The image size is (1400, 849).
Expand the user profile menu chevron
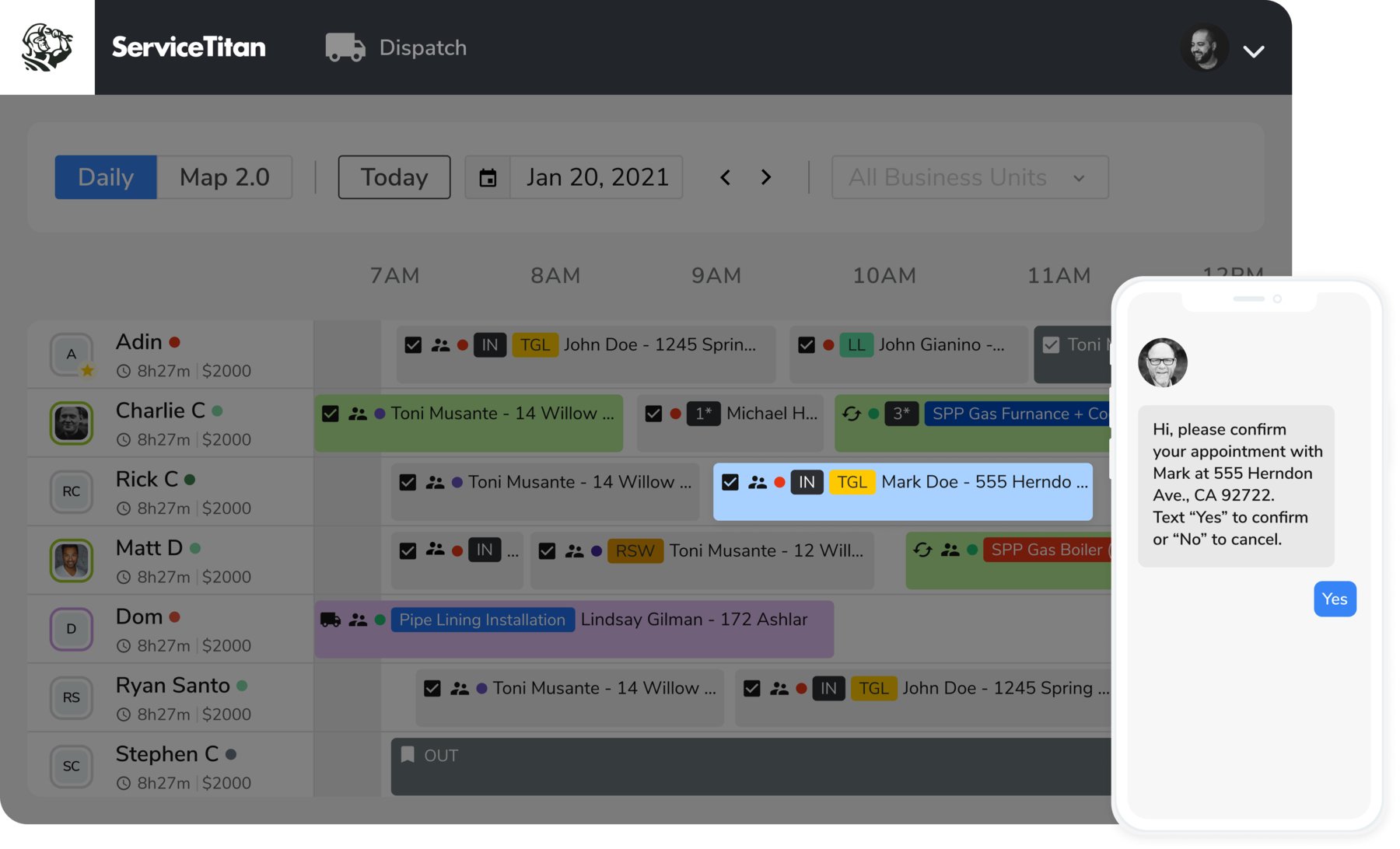[1254, 52]
